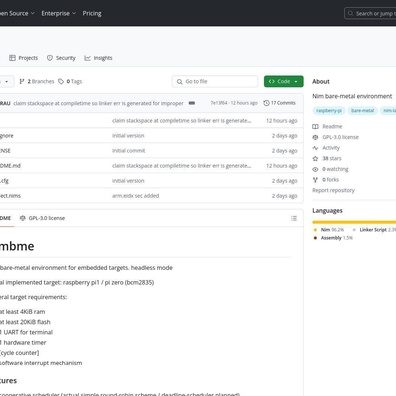View the 0 Tags list
Viewport: 396px width, 396px height.
70,81
